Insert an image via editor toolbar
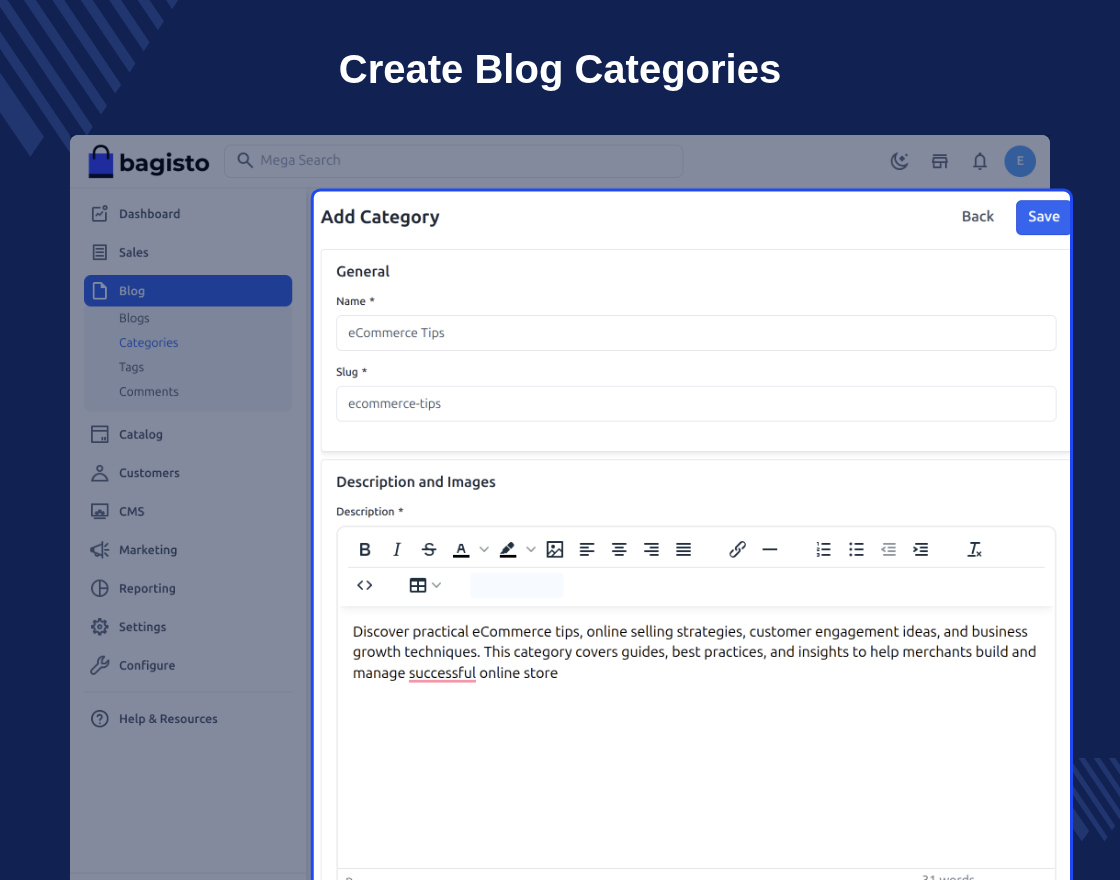This screenshot has width=1120, height=880. 554,549
